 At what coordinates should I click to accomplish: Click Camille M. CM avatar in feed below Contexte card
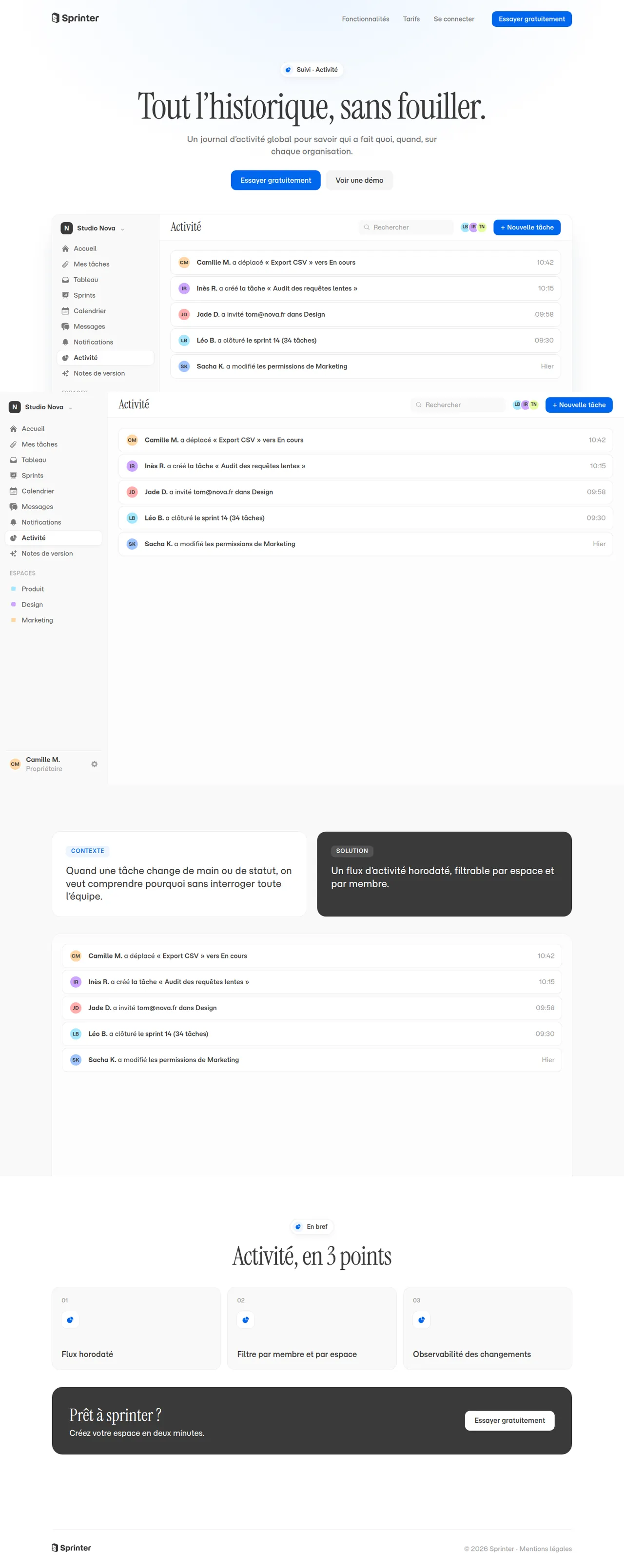tap(76, 956)
